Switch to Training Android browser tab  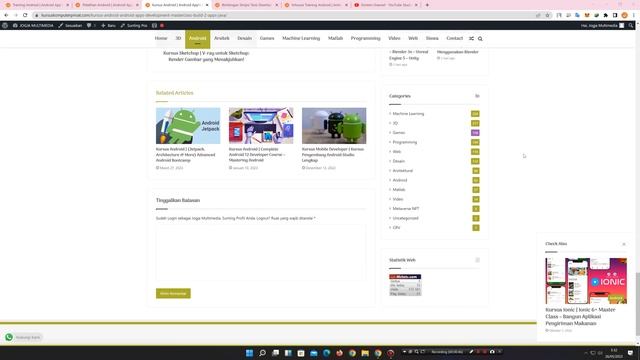(x=37, y=5)
